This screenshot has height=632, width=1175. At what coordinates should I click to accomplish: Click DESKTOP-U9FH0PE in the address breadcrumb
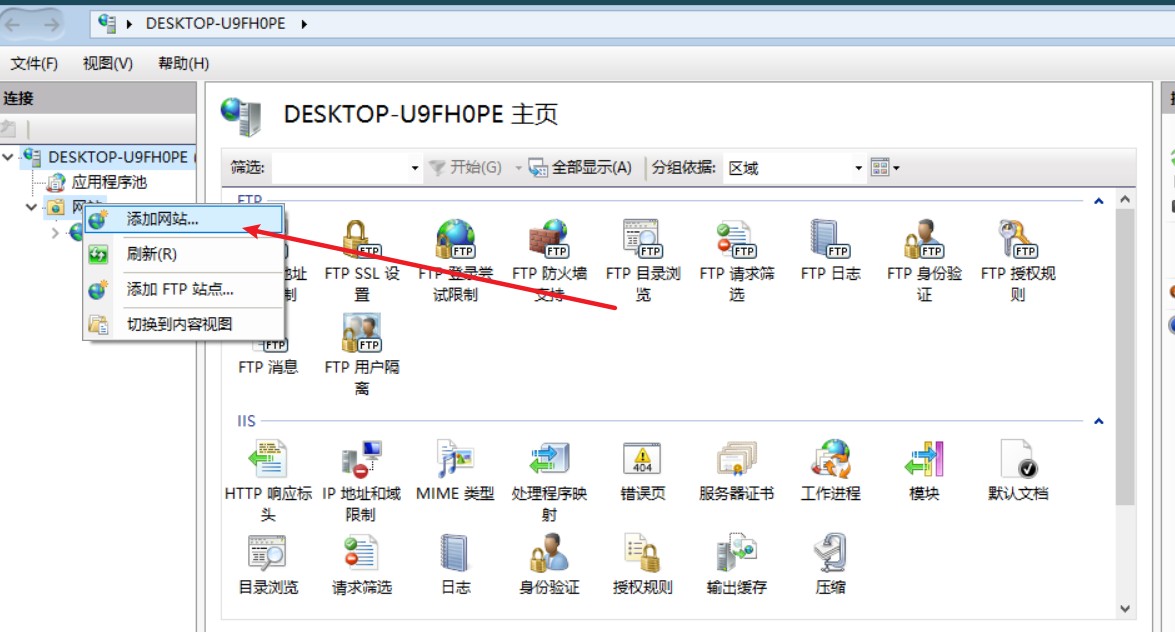coord(216,24)
